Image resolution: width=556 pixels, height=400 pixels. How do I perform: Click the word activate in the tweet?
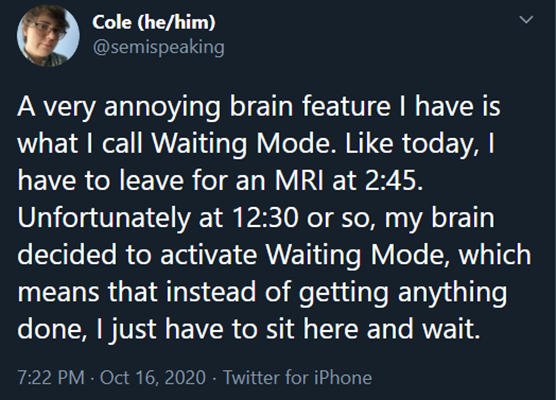point(208,255)
